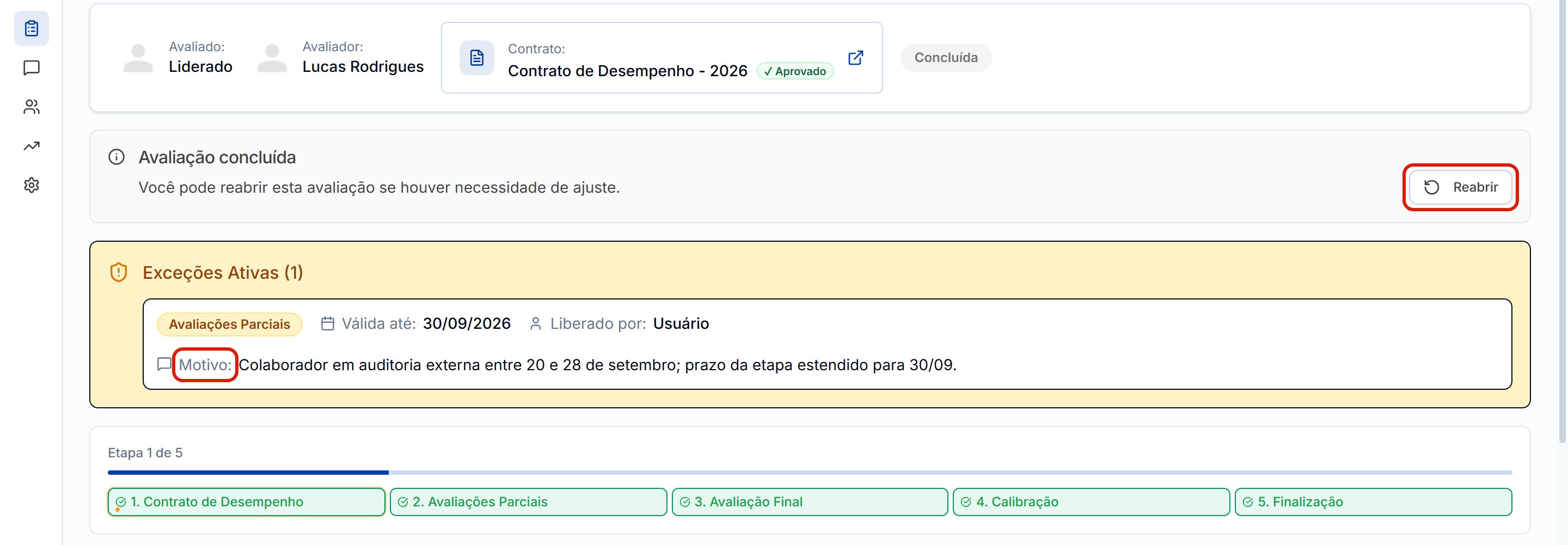The height and width of the screenshot is (545, 1568).
Task: Click the exception reason text about auditoria externa
Action: 597,365
